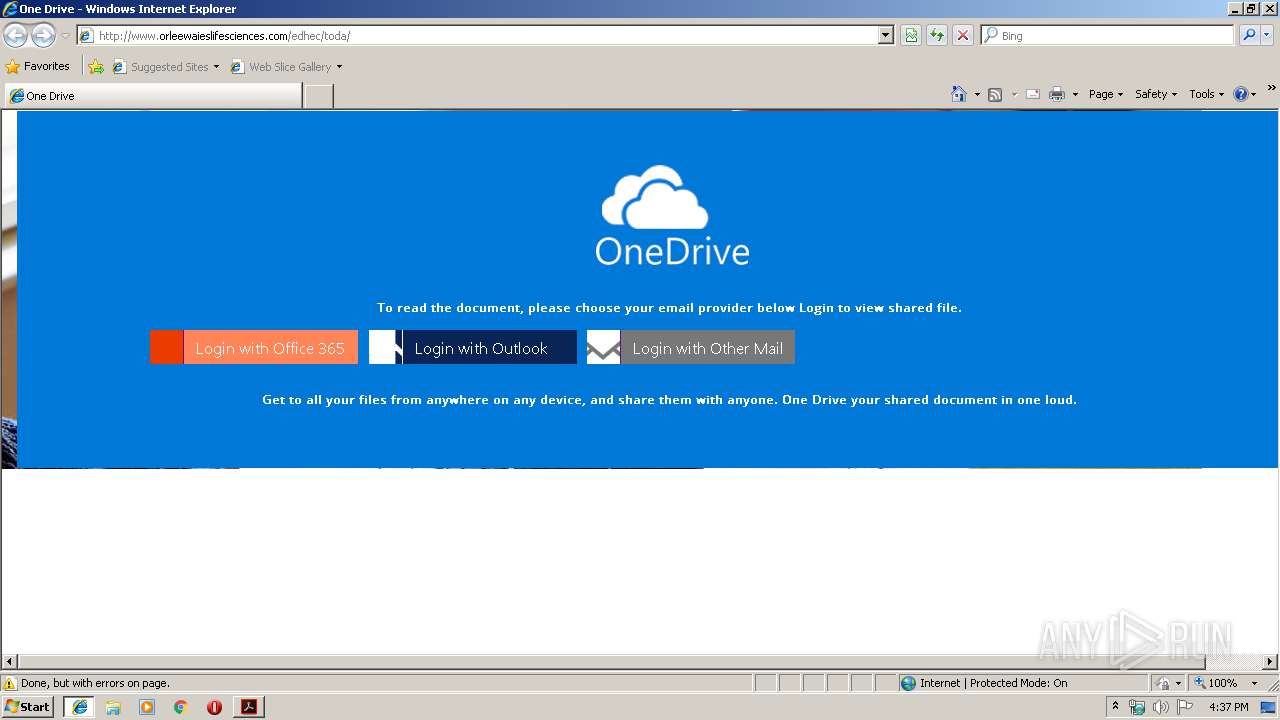
Task: Expand the Suggested Sites dropdown arrow
Action: click(x=216, y=67)
